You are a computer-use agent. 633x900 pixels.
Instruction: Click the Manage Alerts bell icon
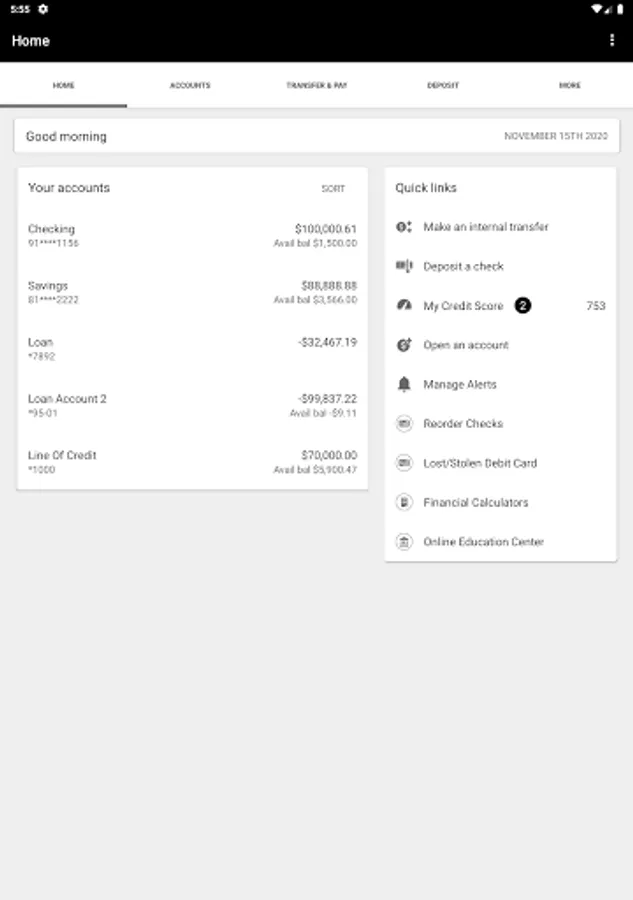click(404, 384)
